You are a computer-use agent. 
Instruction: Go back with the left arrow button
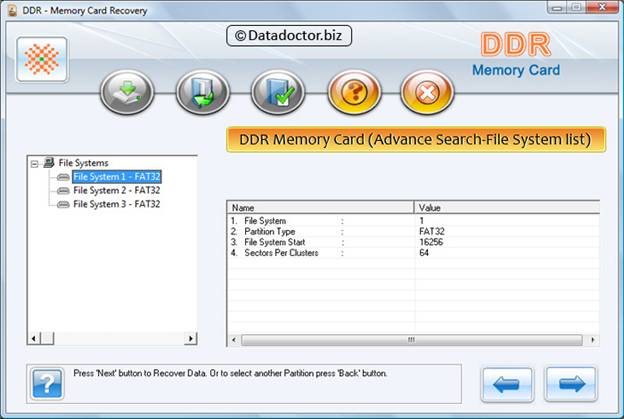pos(507,384)
